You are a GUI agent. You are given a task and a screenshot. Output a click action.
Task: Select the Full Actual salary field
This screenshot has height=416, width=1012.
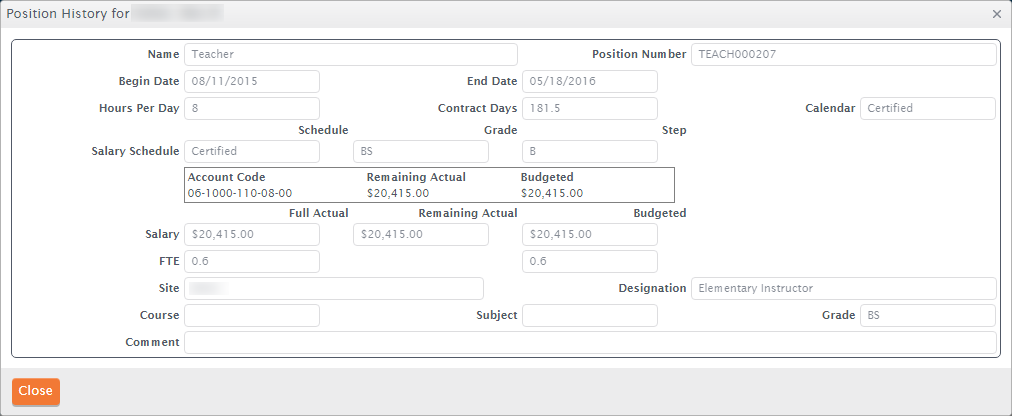[251, 234]
